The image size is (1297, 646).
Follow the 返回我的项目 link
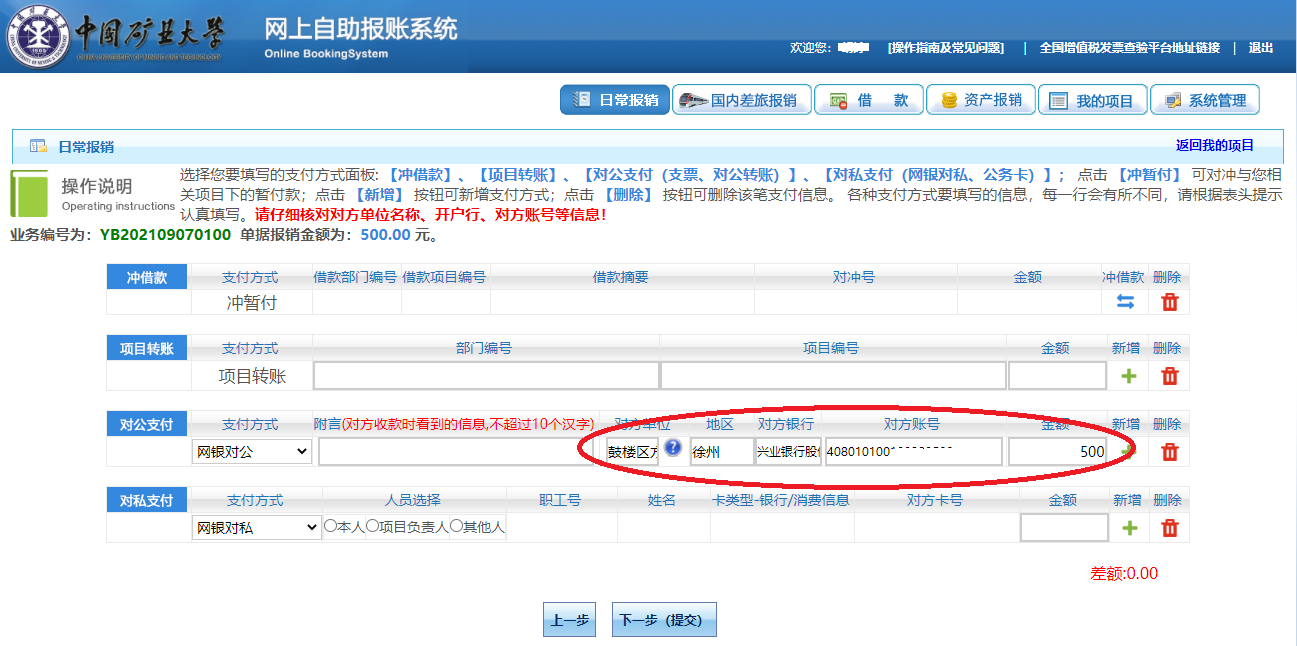[x=1214, y=145]
